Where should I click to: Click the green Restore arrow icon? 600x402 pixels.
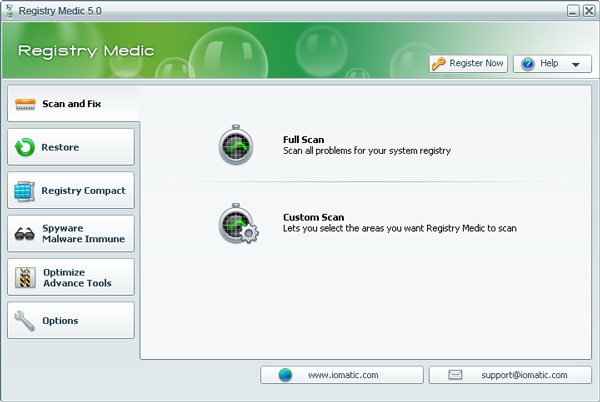(24, 147)
